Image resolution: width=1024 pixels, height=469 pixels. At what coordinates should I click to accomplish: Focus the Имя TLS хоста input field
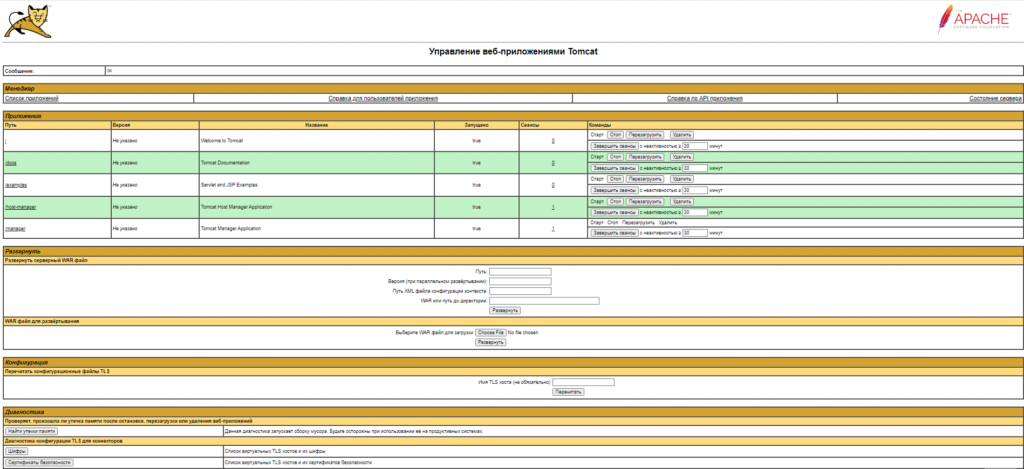click(x=583, y=382)
